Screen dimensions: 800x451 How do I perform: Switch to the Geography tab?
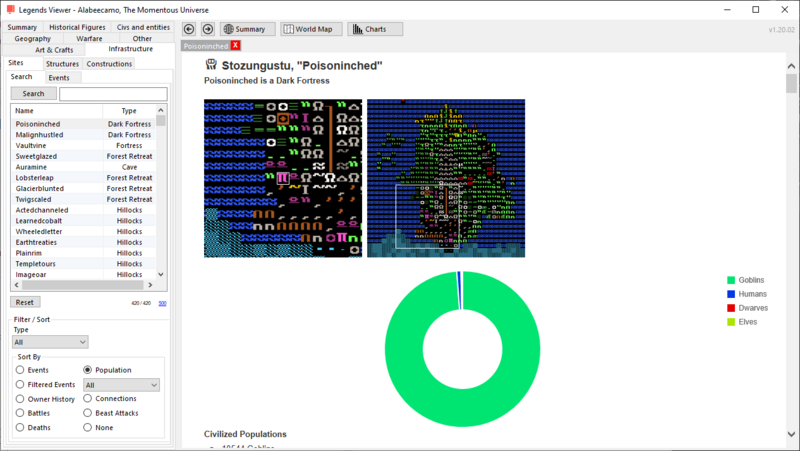coord(33,38)
